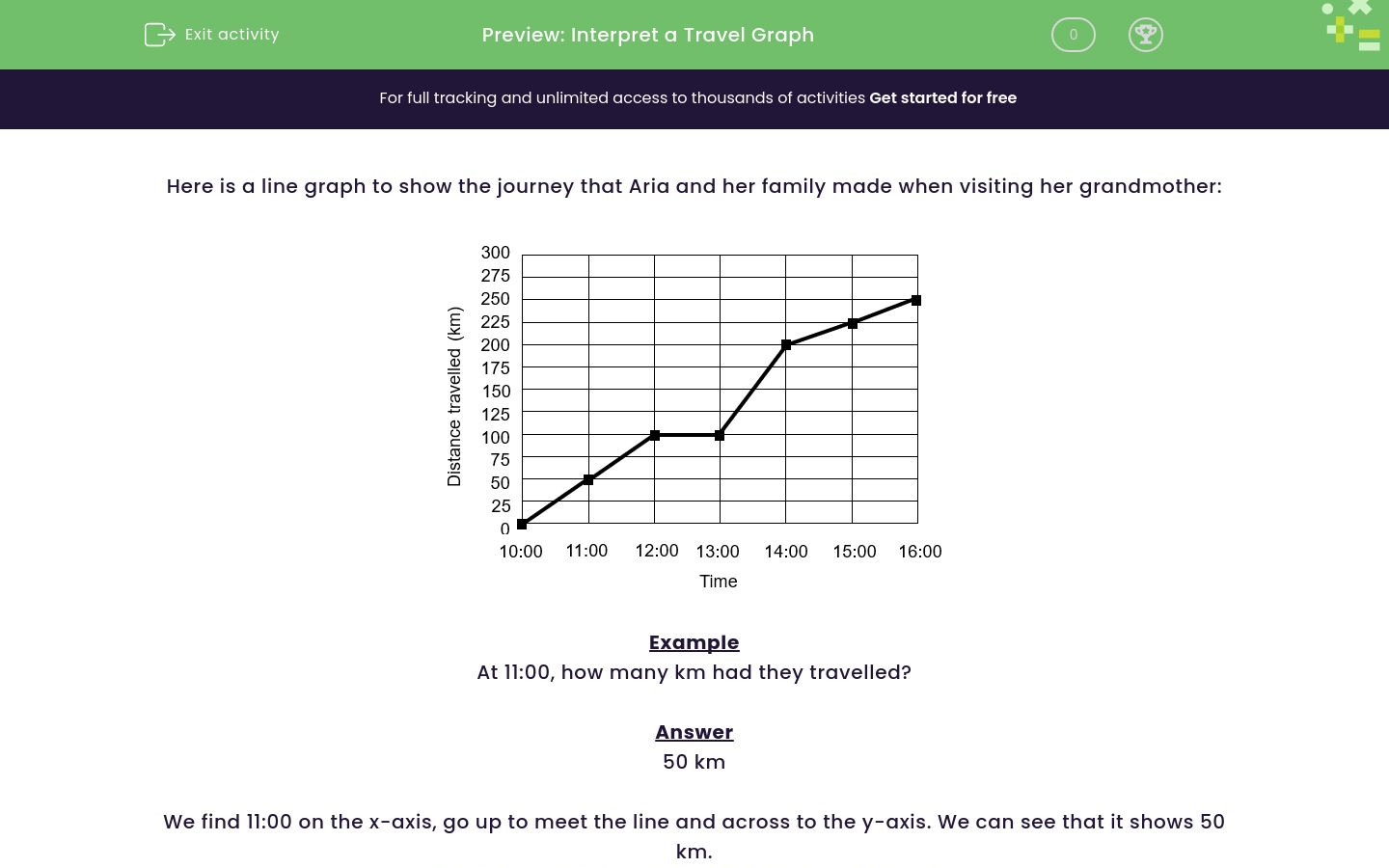1389x868 pixels.
Task: Click the final data point at 250 km
Action: pos(914,299)
